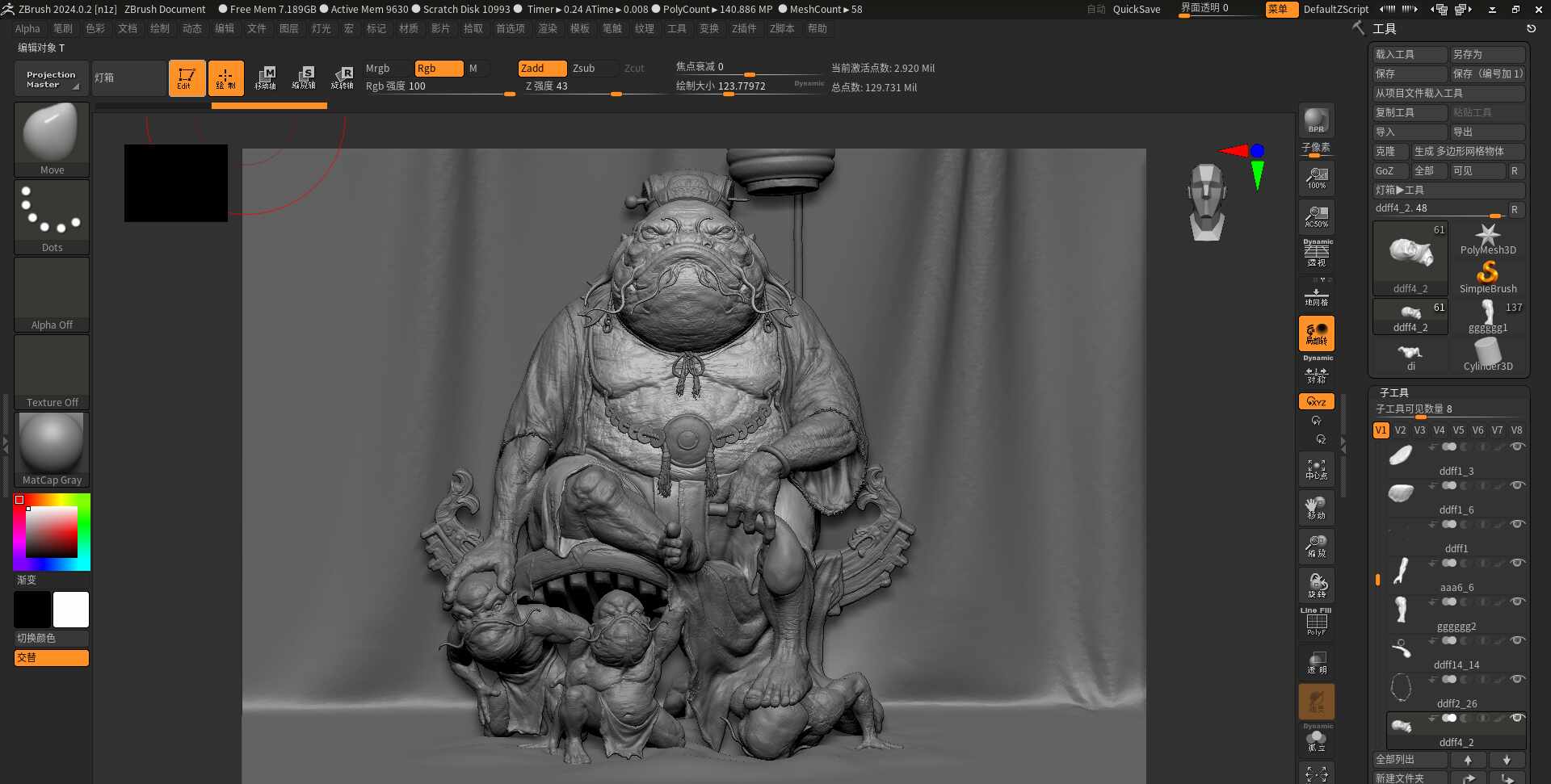Hide the ddff1_3 subtool with eye icon
The image size is (1551, 784).
click(x=1517, y=447)
